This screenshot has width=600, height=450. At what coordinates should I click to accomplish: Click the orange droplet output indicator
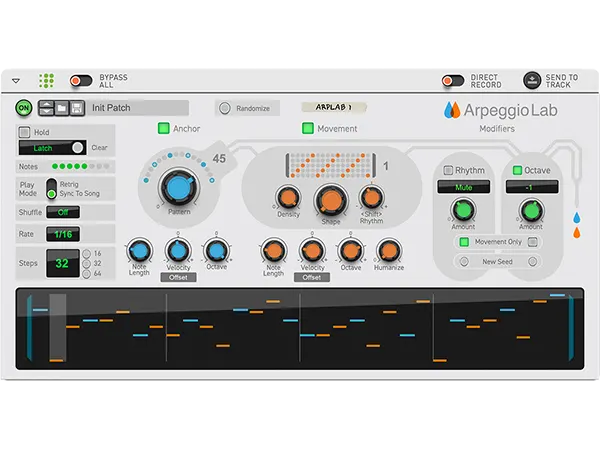[x=577, y=233]
